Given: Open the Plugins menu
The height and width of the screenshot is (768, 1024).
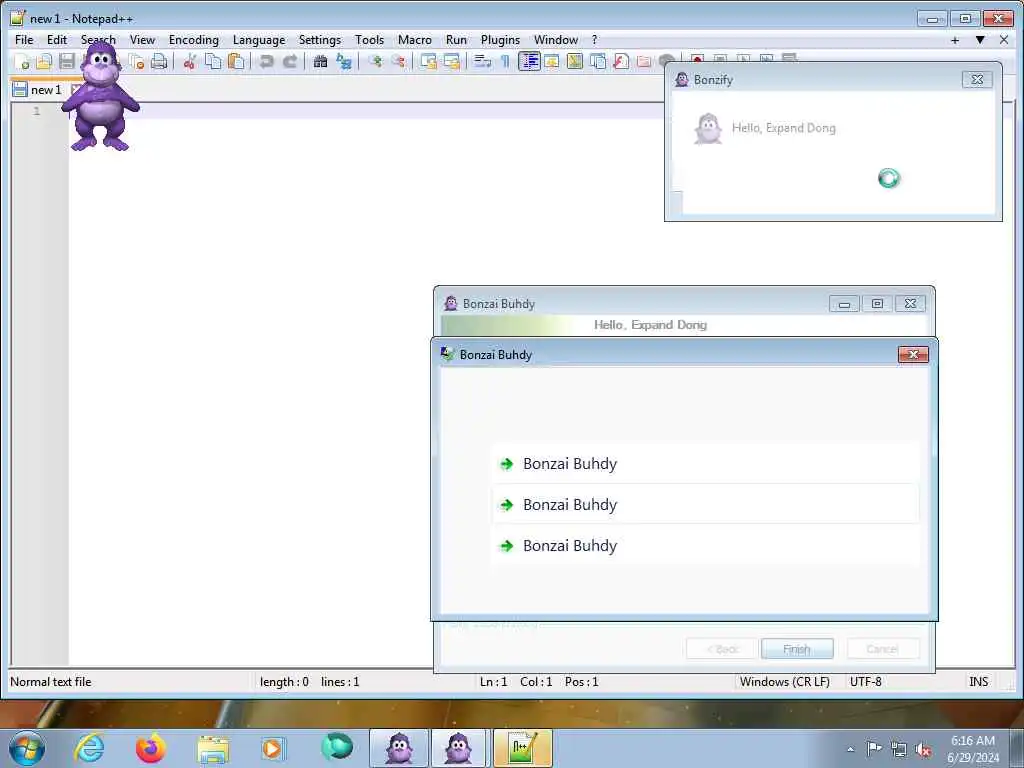Looking at the screenshot, I should point(500,40).
